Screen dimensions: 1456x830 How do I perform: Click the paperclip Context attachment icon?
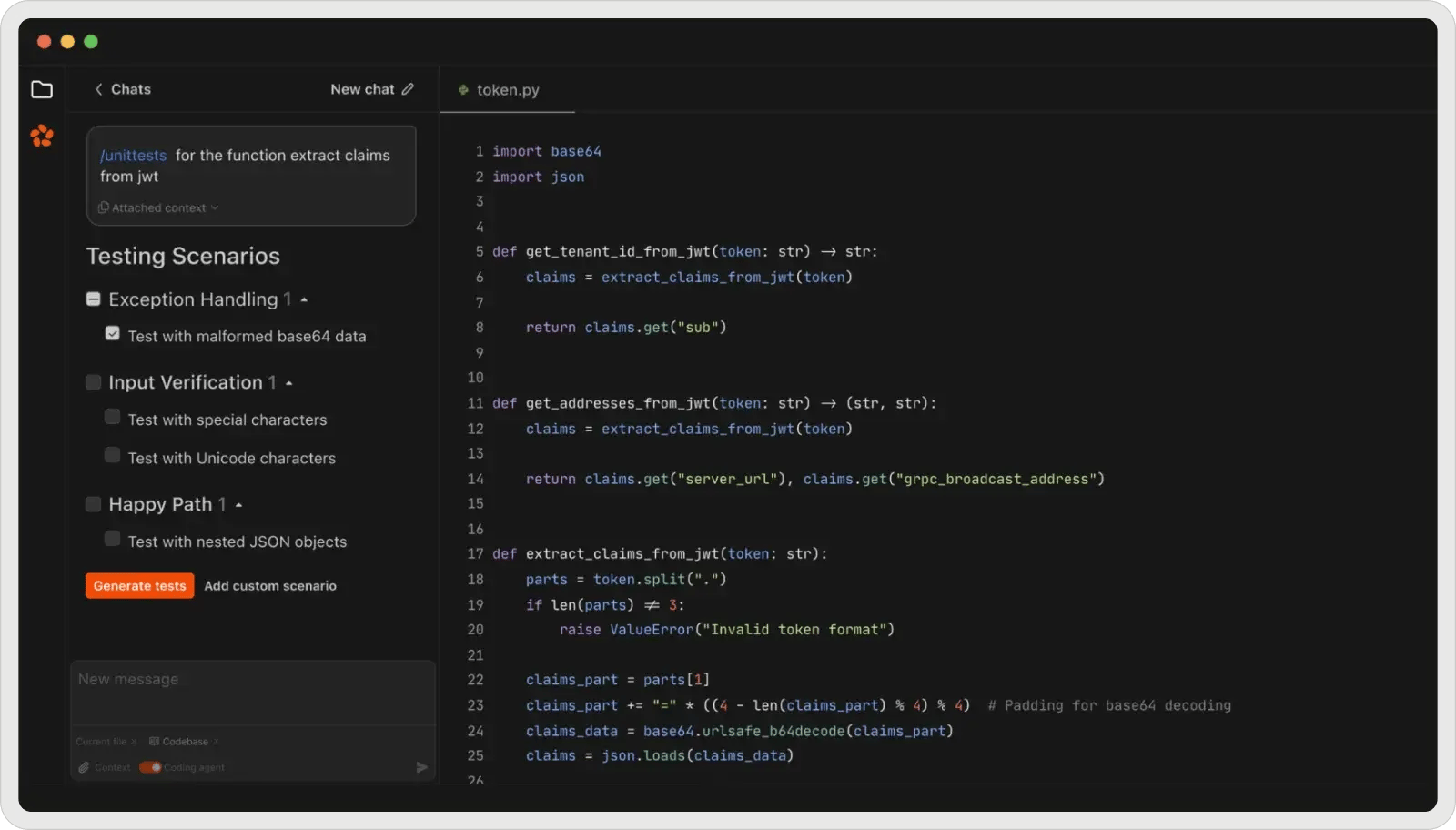(86, 767)
